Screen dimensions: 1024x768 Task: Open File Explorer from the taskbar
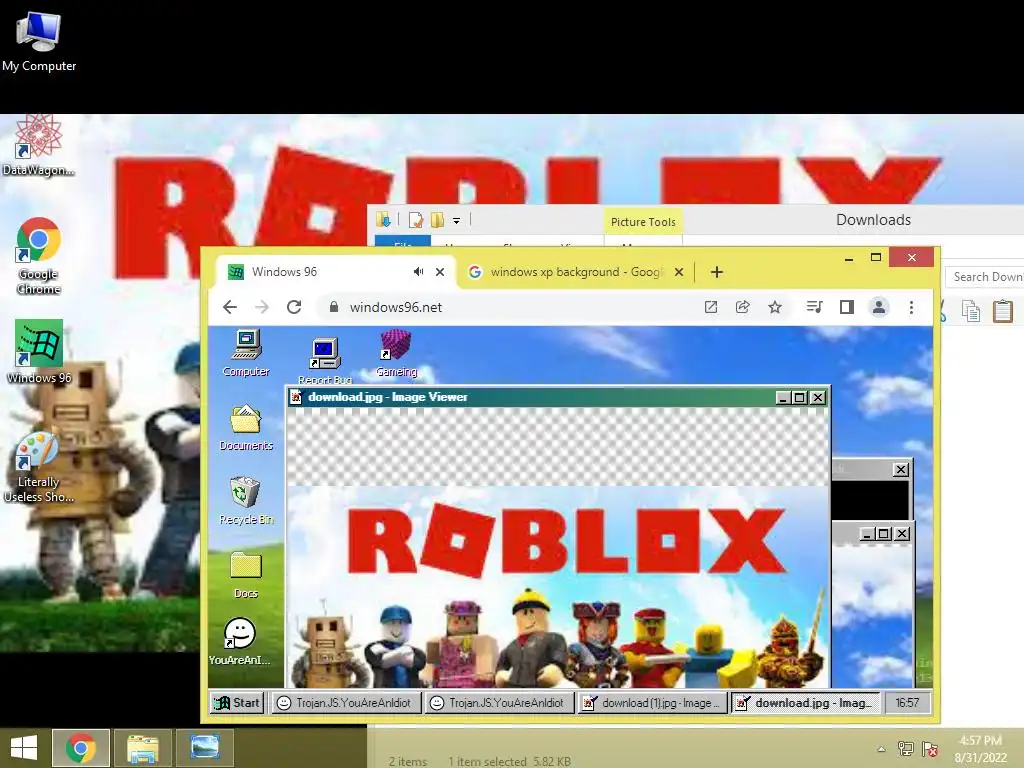pos(142,748)
